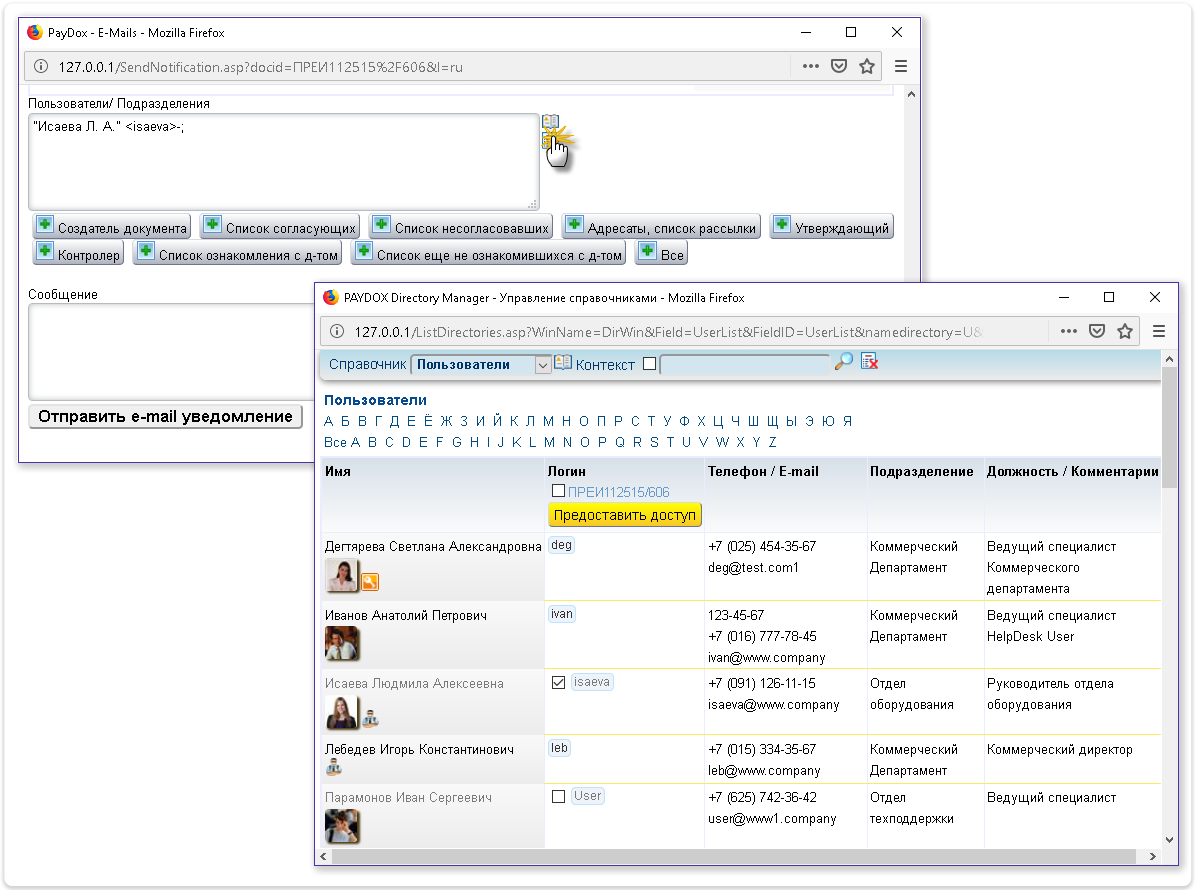This screenshot has height=890, width=1196.
Task: Click the Pocket save icon in the directory window
Action: pos(1097,331)
